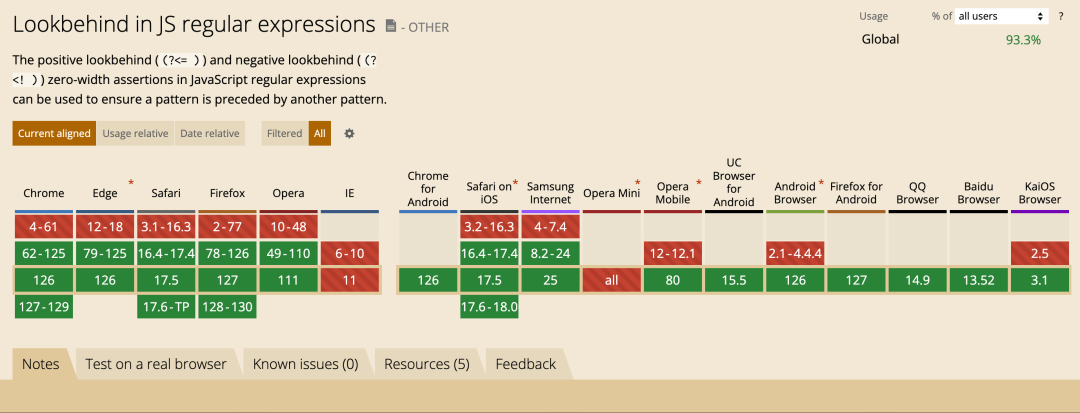Click the Opera Mini all version cell
Viewport: 1080px width, 413px height.
(611, 280)
